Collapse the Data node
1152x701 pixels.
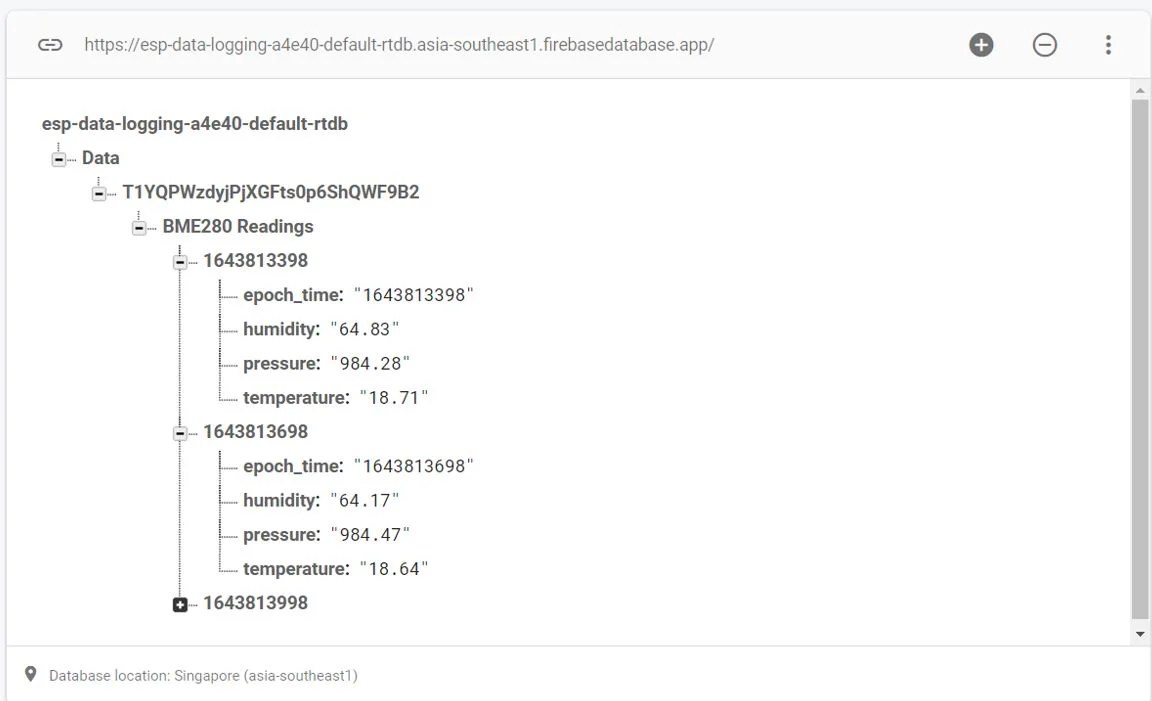click(60, 157)
